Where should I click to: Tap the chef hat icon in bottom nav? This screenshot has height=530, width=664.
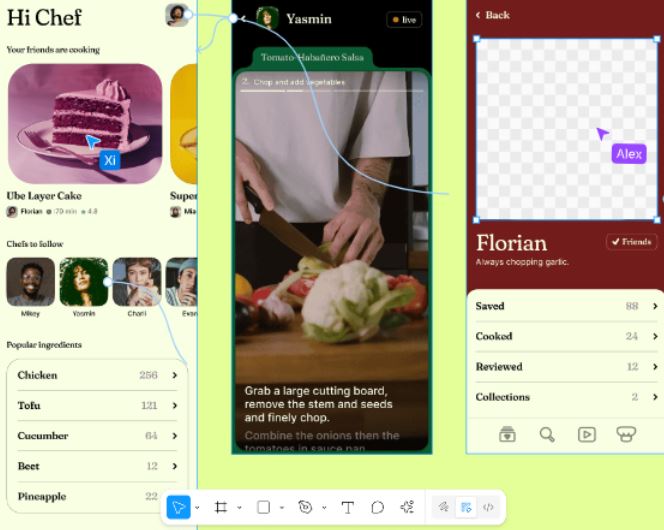[626, 435]
